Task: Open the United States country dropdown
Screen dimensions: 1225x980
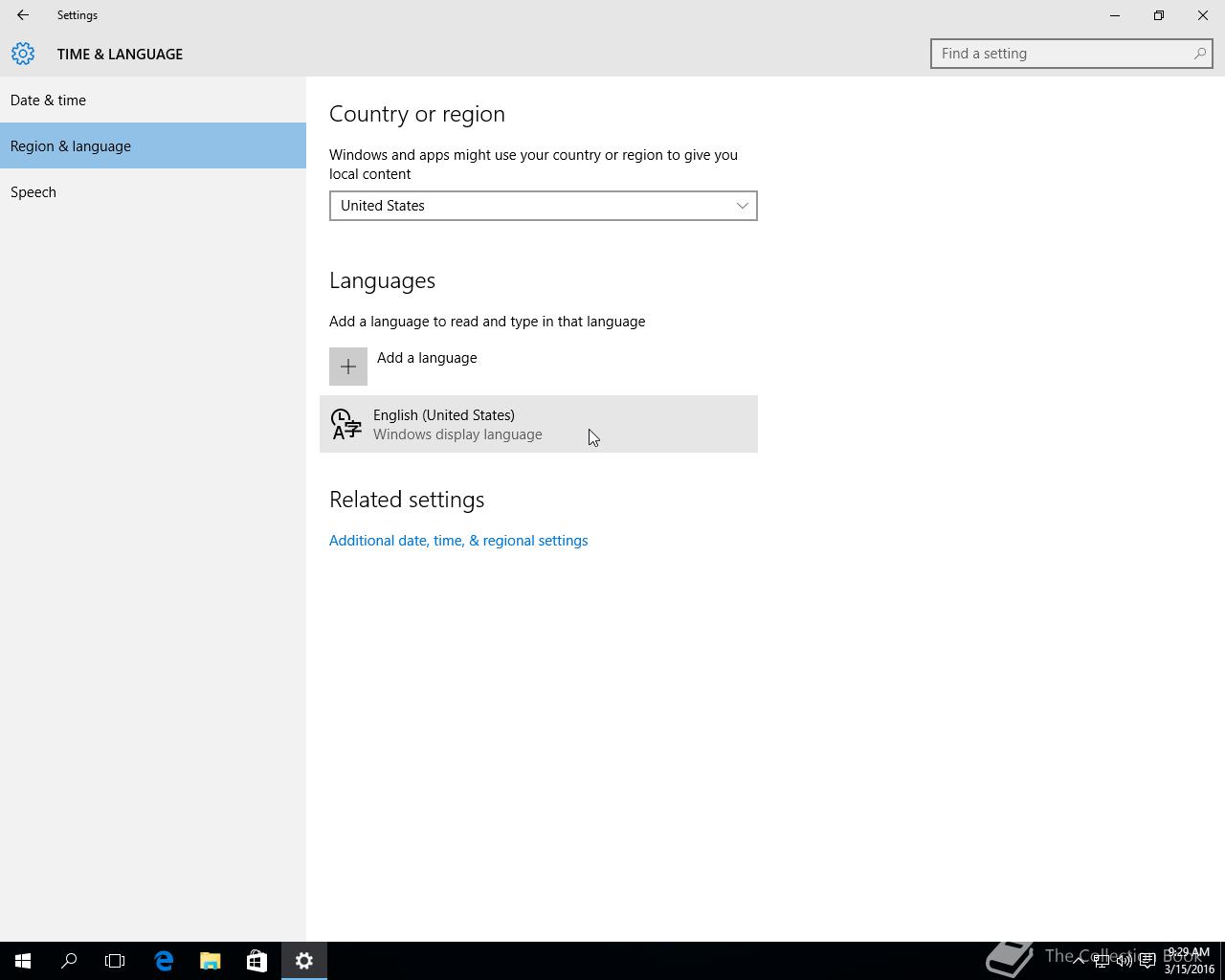Action: coord(544,206)
